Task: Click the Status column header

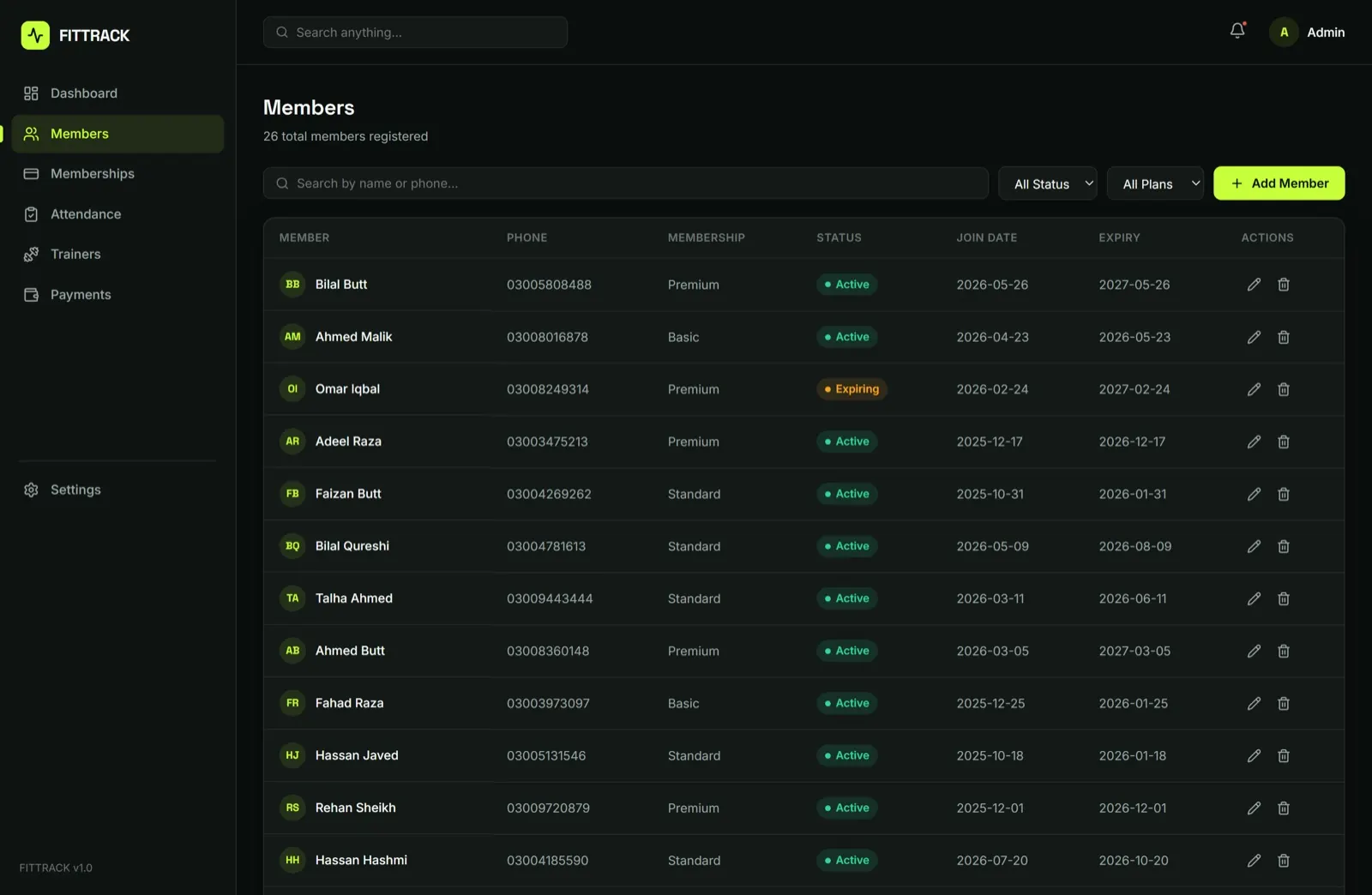Action: coord(839,237)
